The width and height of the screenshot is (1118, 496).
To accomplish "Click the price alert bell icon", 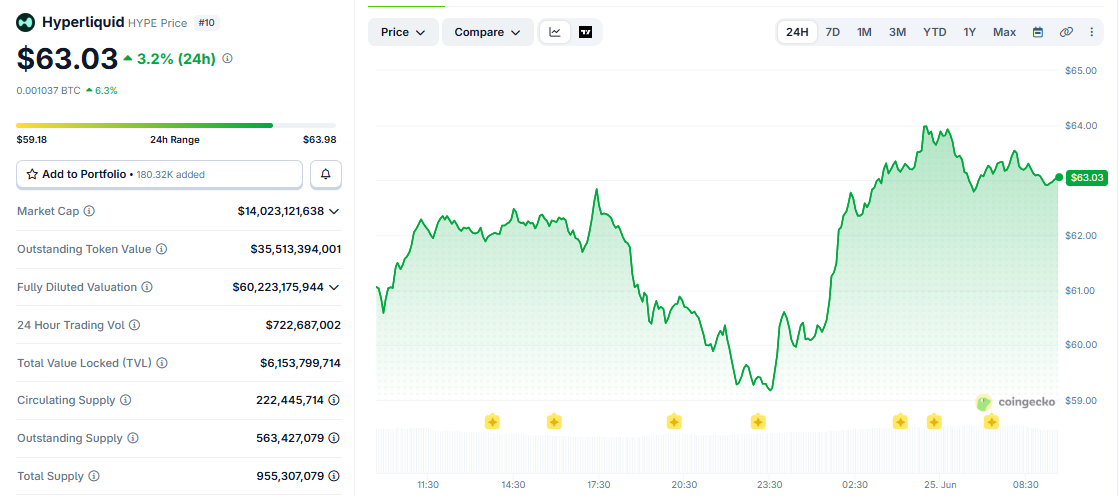I will [x=326, y=174].
